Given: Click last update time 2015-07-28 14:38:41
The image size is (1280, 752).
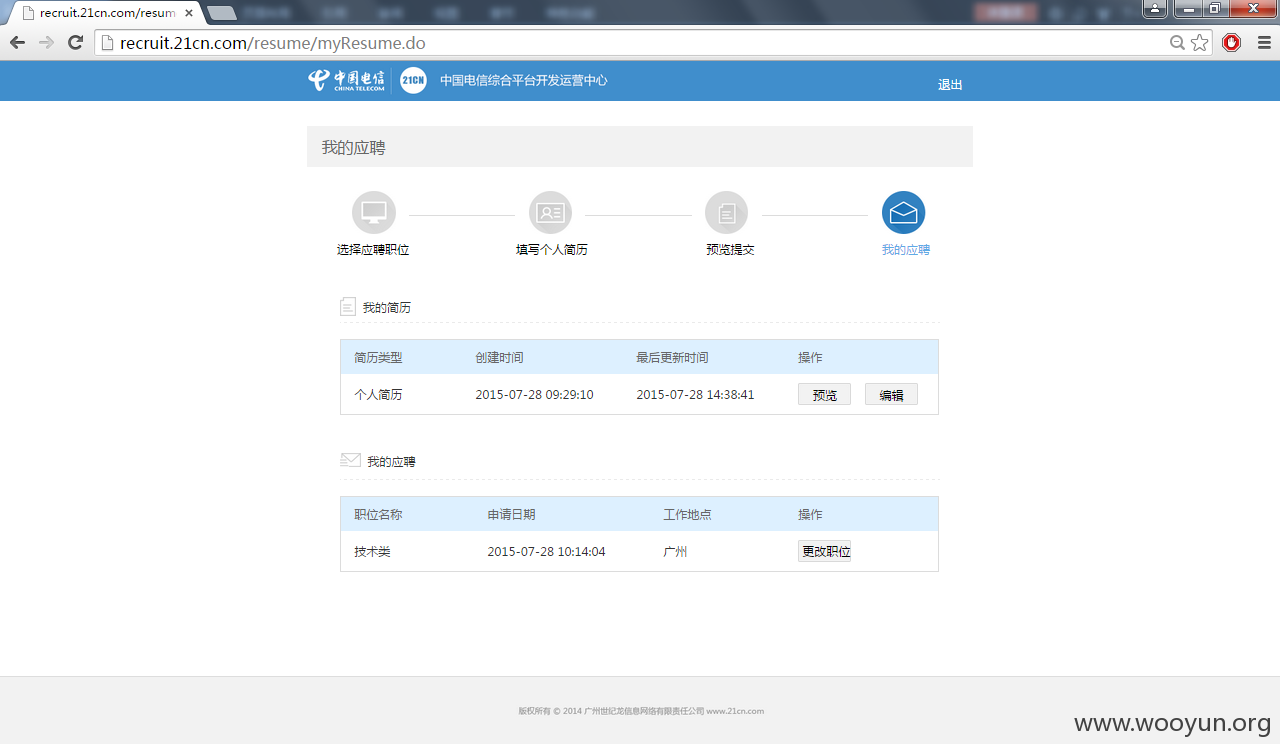Looking at the screenshot, I should click(695, 395).
